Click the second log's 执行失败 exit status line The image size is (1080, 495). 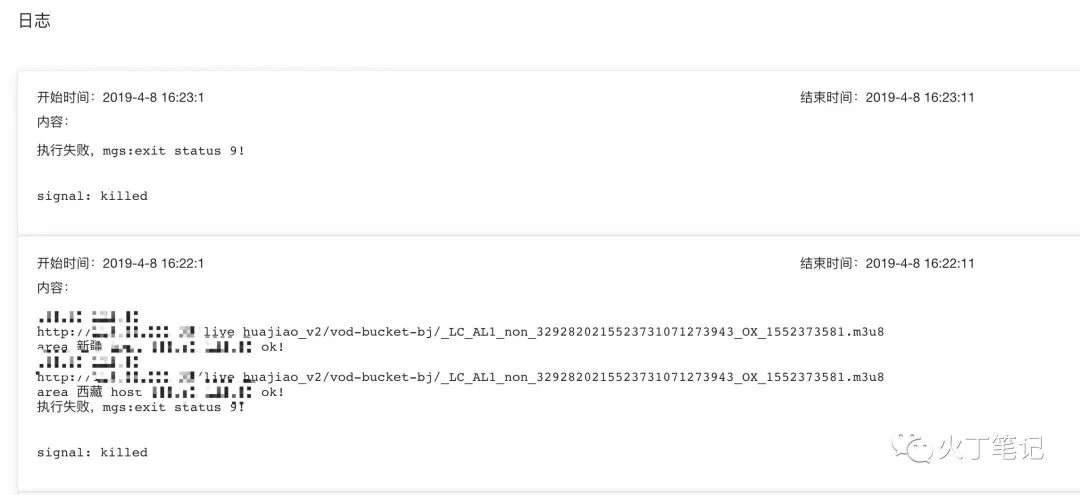tap(141, 408)
